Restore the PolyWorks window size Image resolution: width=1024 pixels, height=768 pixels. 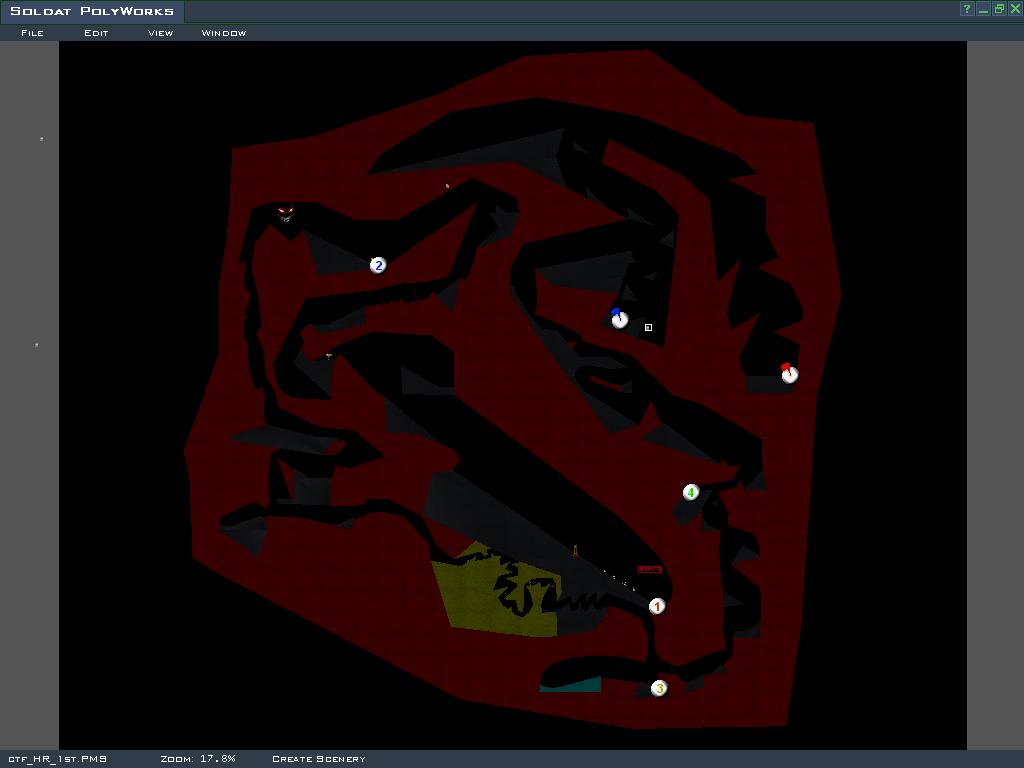(x=999, y=9)
